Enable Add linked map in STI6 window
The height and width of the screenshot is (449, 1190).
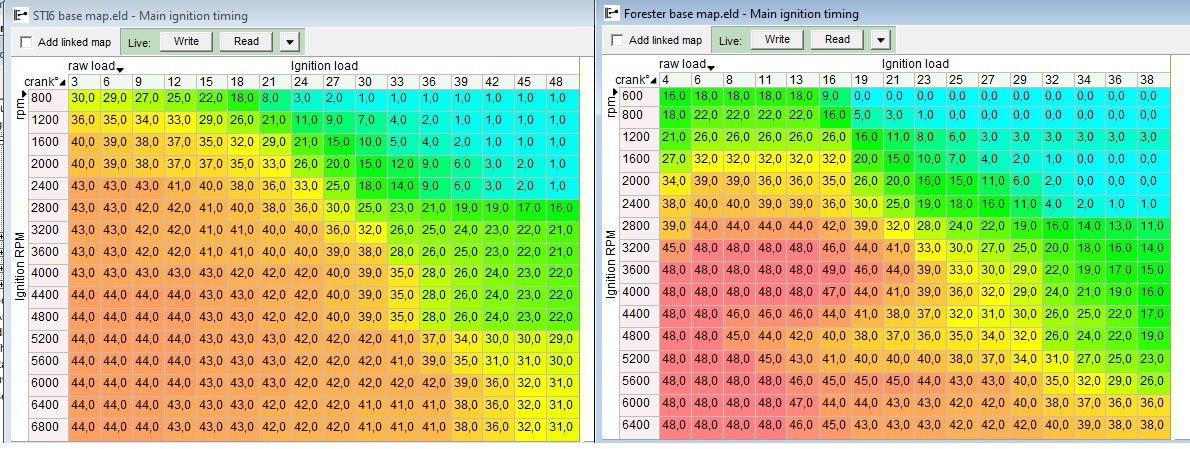[x=26, y=42]
